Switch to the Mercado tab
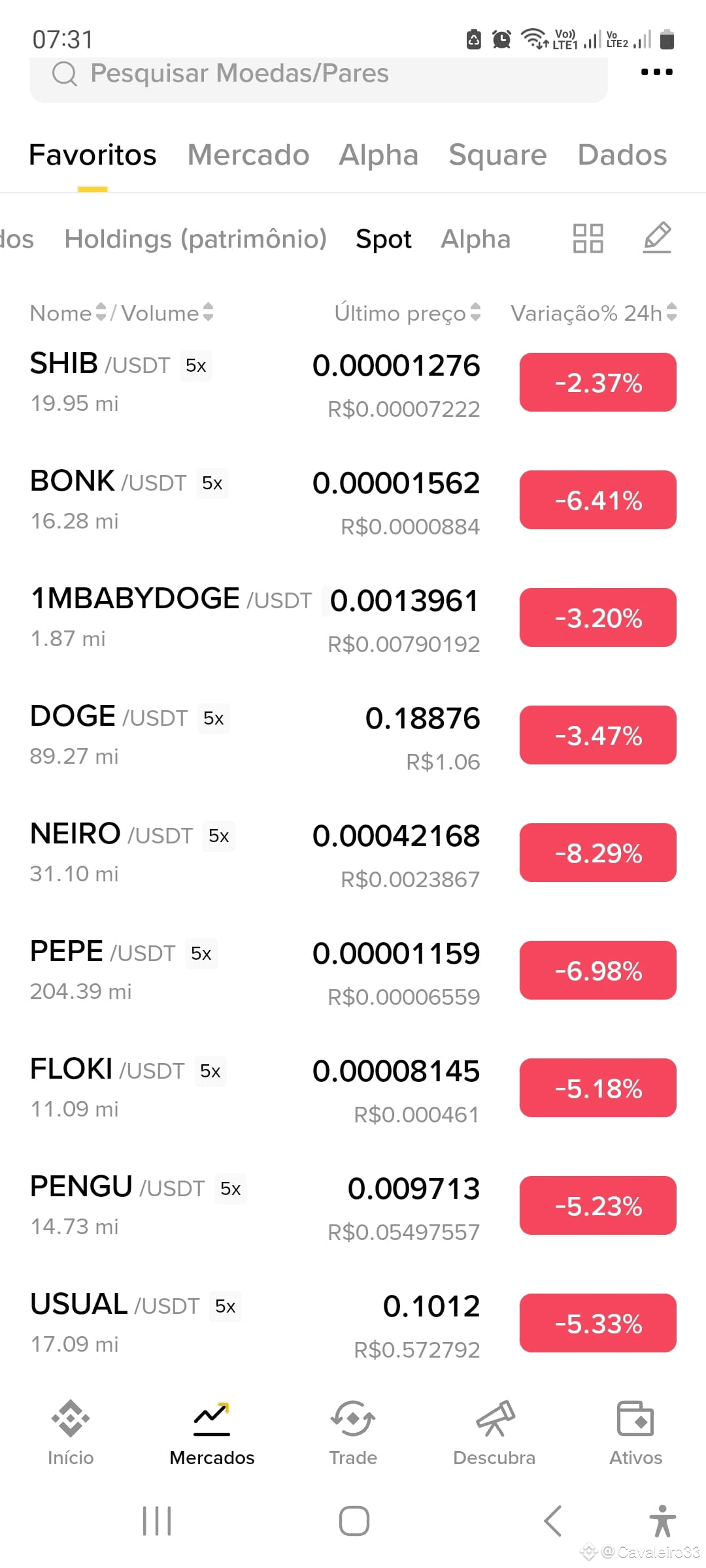 (248, 155)
